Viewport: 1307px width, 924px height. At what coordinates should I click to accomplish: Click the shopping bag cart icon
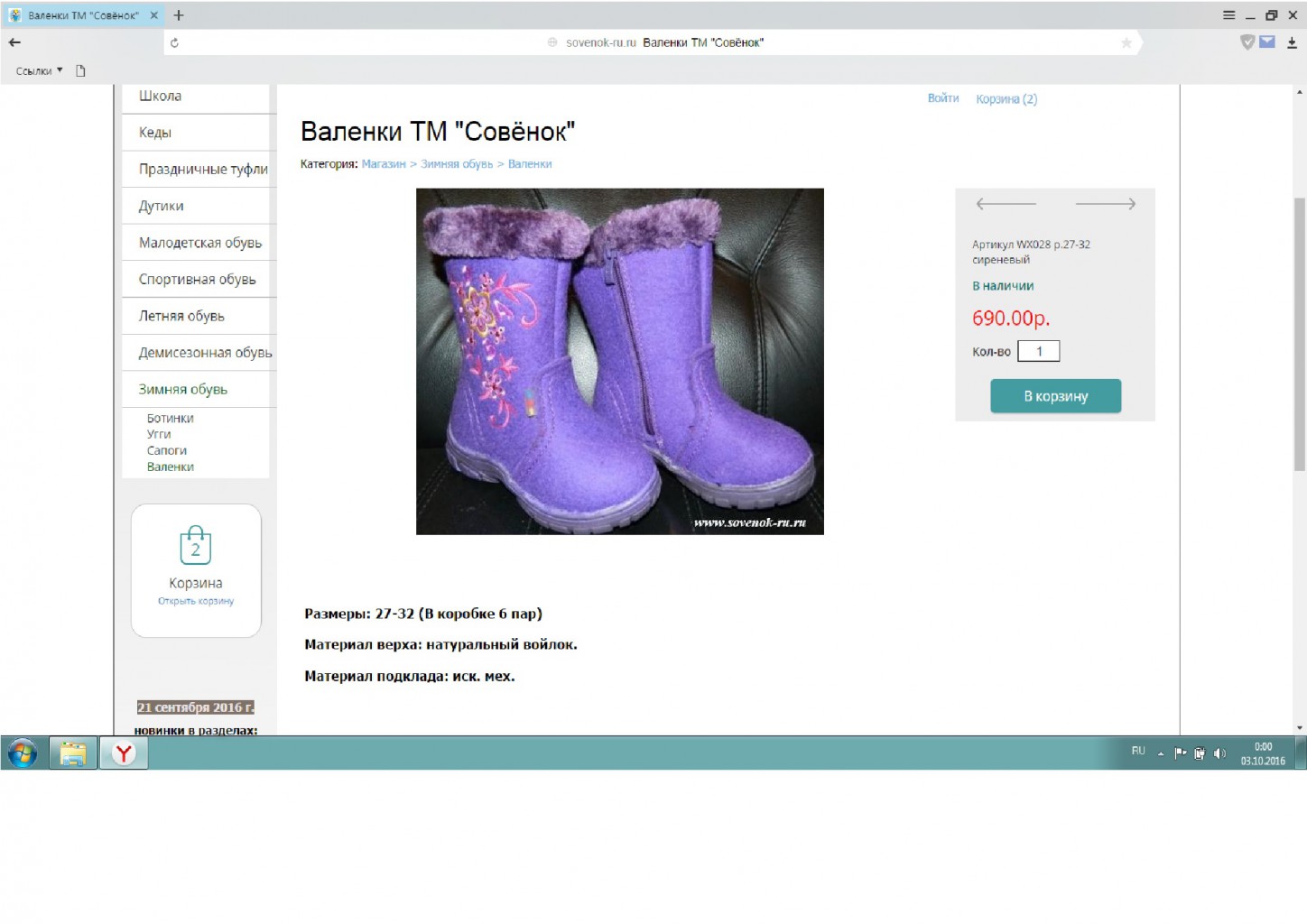(195, 545)
